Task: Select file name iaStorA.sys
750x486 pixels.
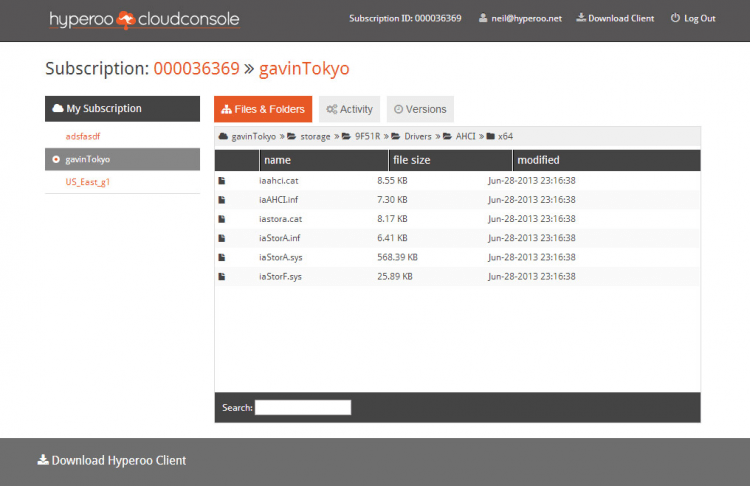Action: click(x=280, y=257)
